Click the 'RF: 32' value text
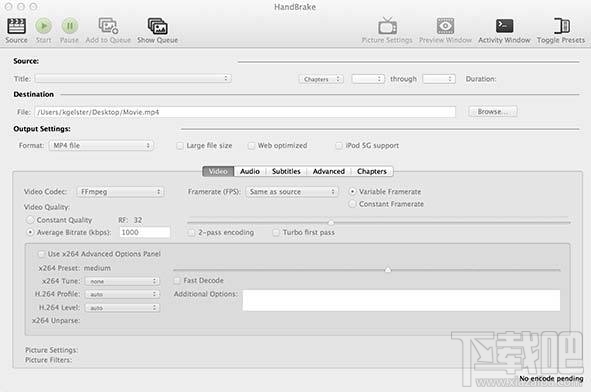The width and height of the screenshot is (591, 392). pyautogui.click(x=130, y=220)
